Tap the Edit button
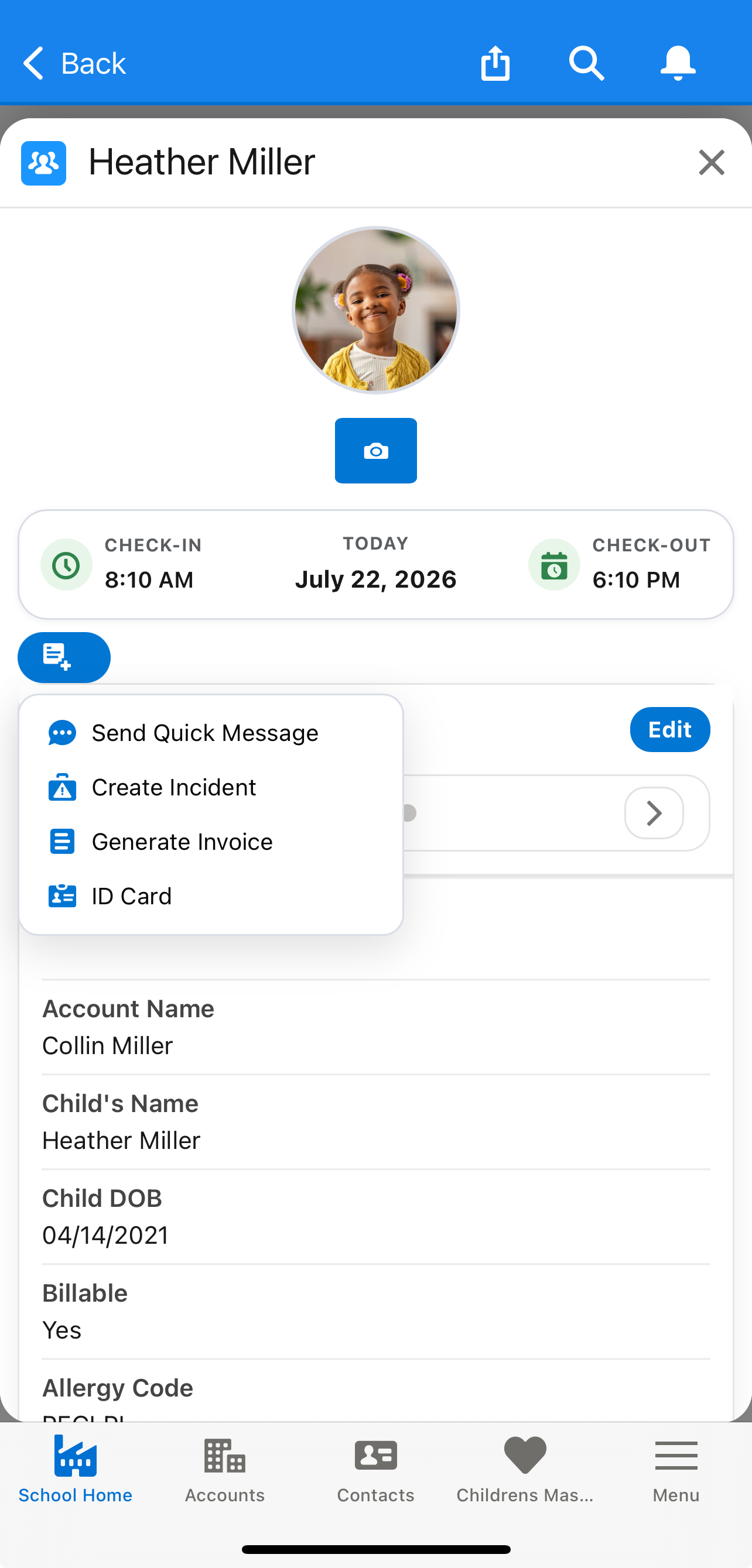752x1568 pixels. [670, 729]
